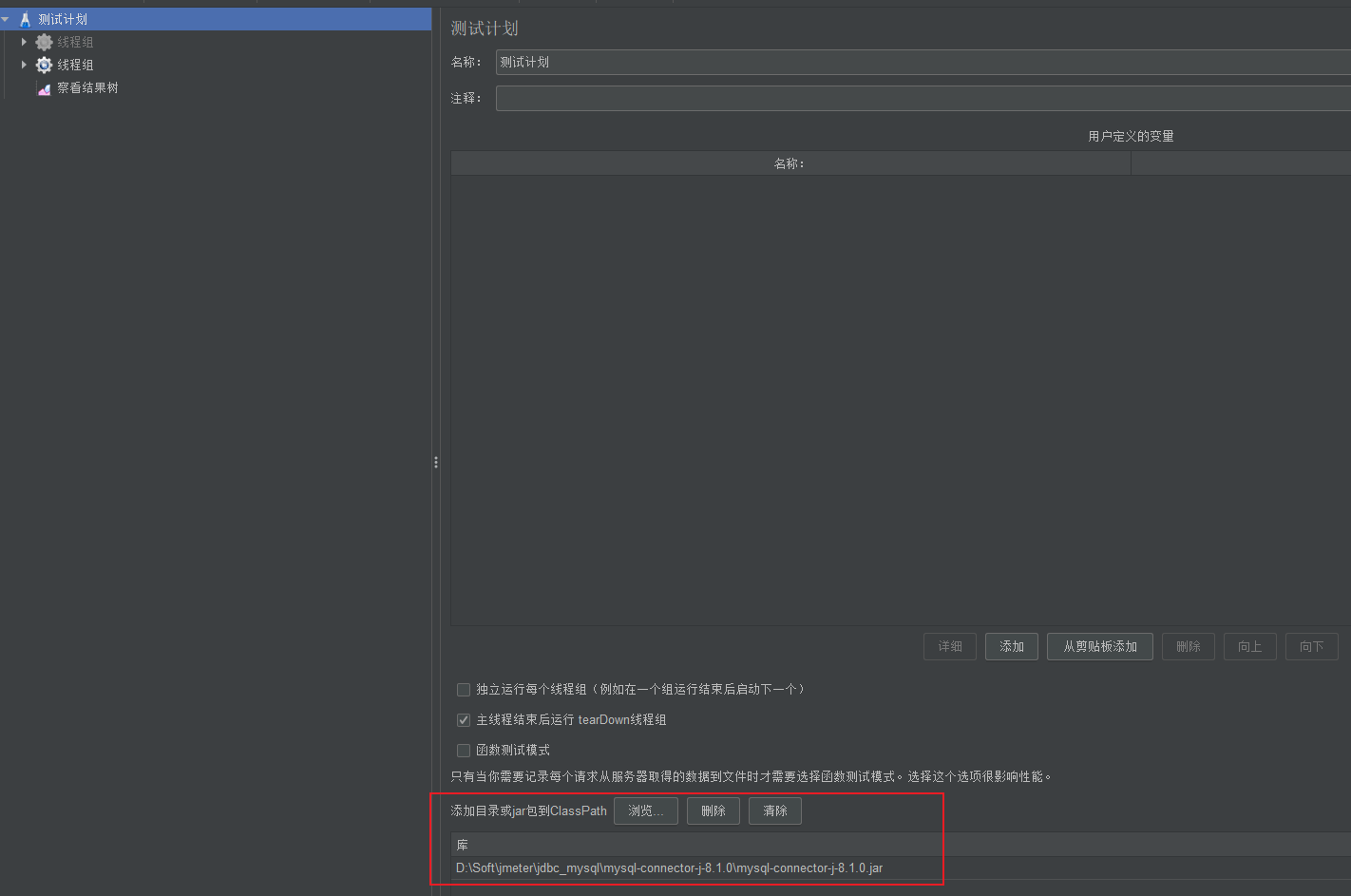Expand the greyed-out 线程组 node
Image resolution: width=1351 pixels, height=896 pixels.
point(24,42)
